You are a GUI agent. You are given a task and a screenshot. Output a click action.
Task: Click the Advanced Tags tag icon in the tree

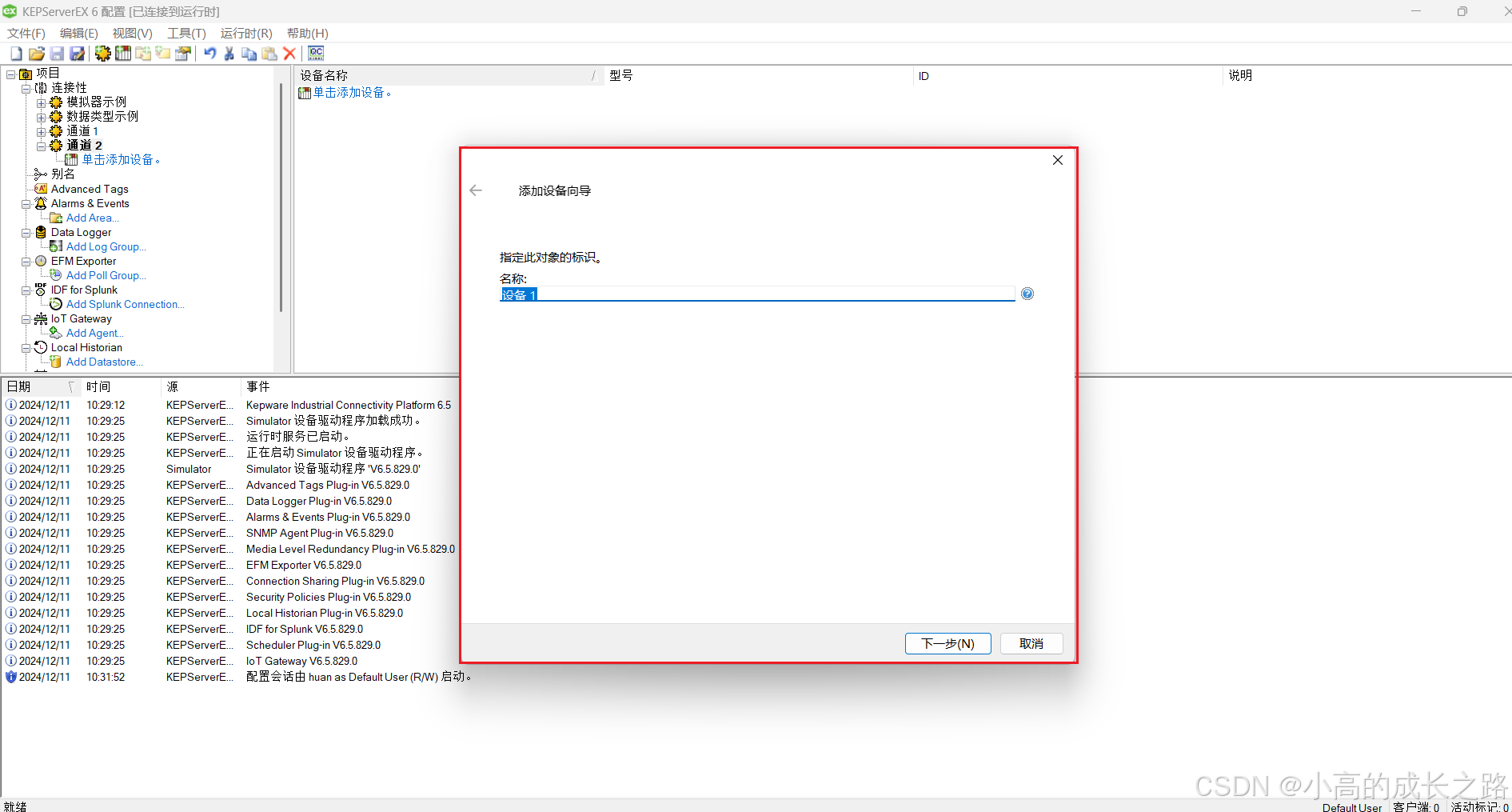41,189
